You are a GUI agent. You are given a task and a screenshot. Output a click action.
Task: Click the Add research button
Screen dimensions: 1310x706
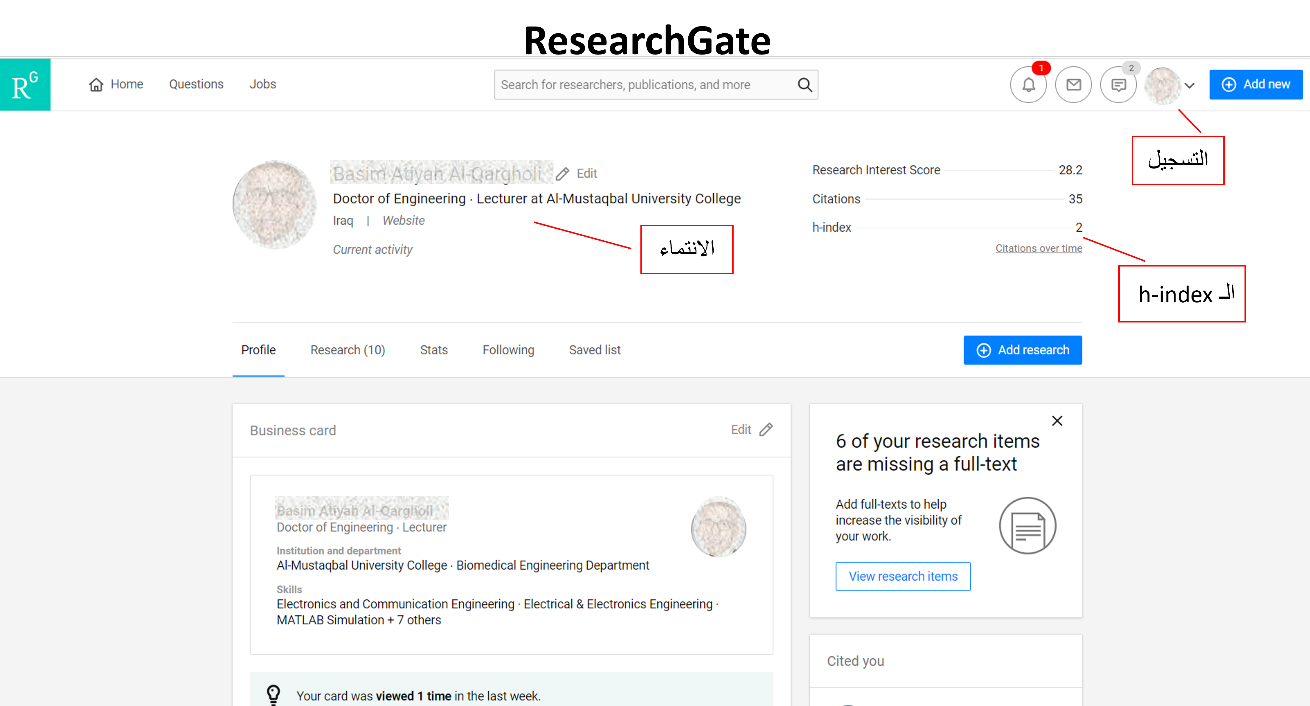point(1022,350)
